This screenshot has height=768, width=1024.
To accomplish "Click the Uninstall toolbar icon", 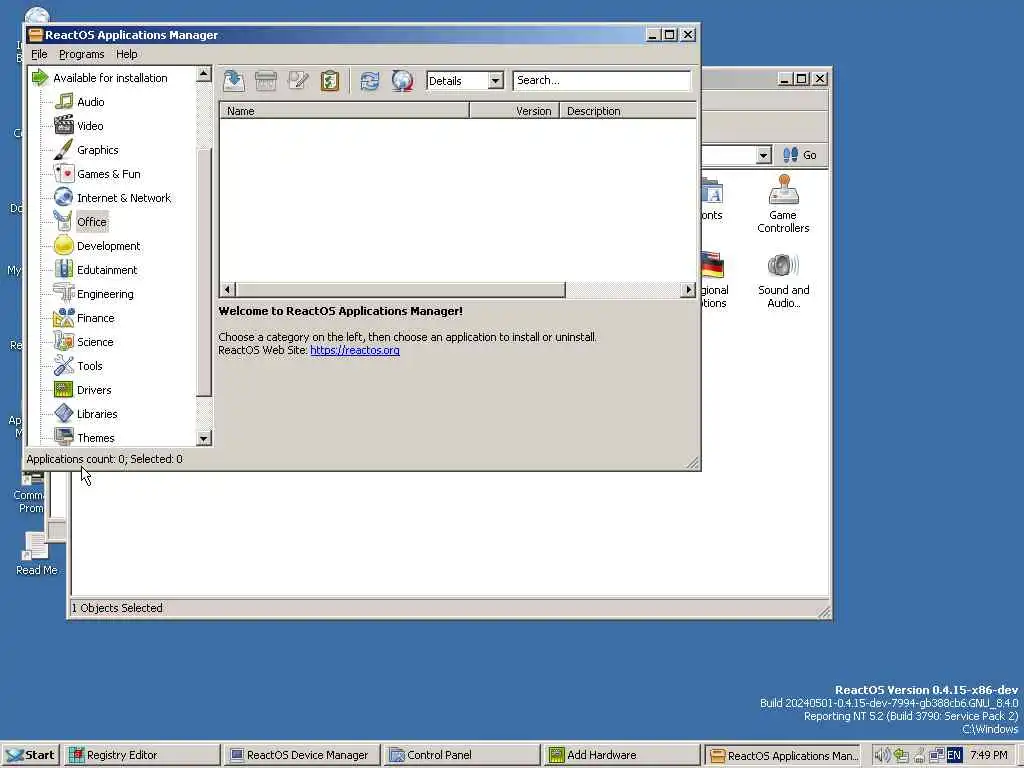I will [266, 81].
